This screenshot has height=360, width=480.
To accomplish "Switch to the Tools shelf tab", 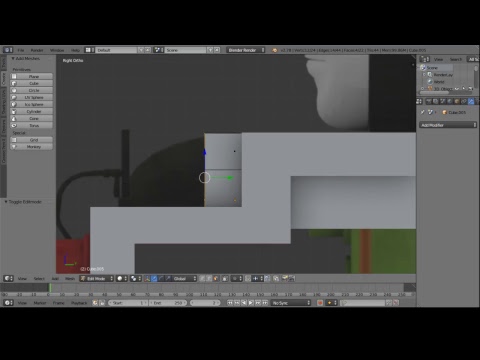I will (4, 63).
